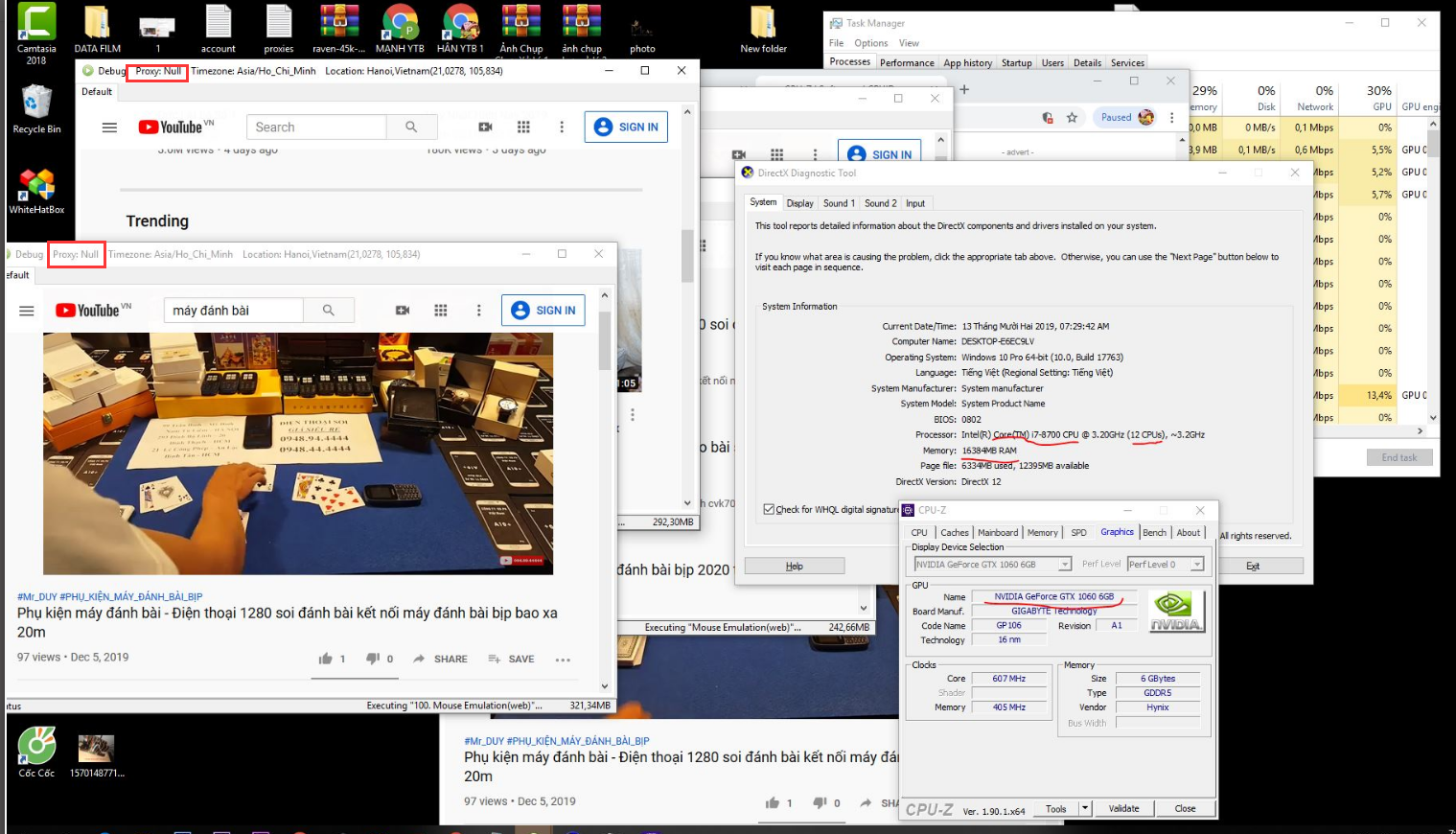
Task: Open the Performance tab in Task Manager
Action: point(907,63)
